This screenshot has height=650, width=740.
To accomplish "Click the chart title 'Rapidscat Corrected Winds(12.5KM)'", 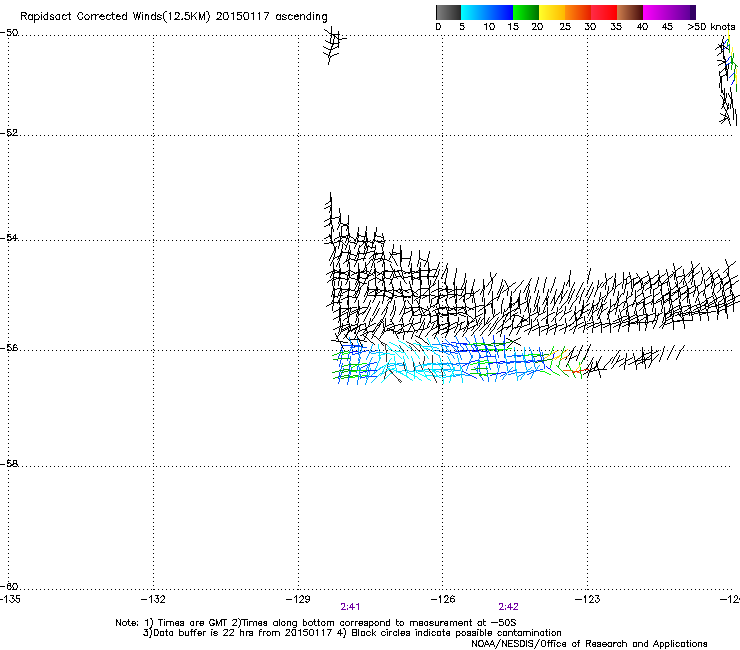I will (115, 17).
